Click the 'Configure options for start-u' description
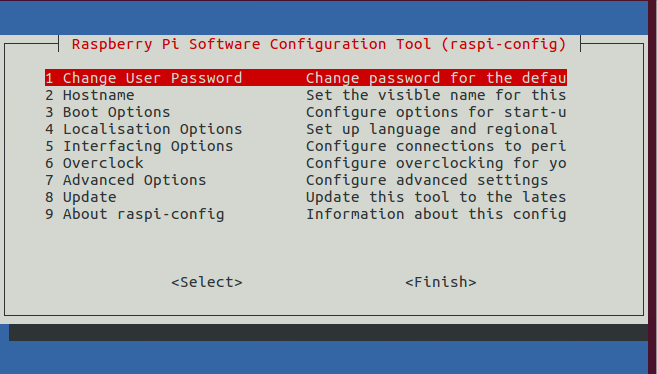The height and width of the screenshot is (374, 657). (436, 112)
